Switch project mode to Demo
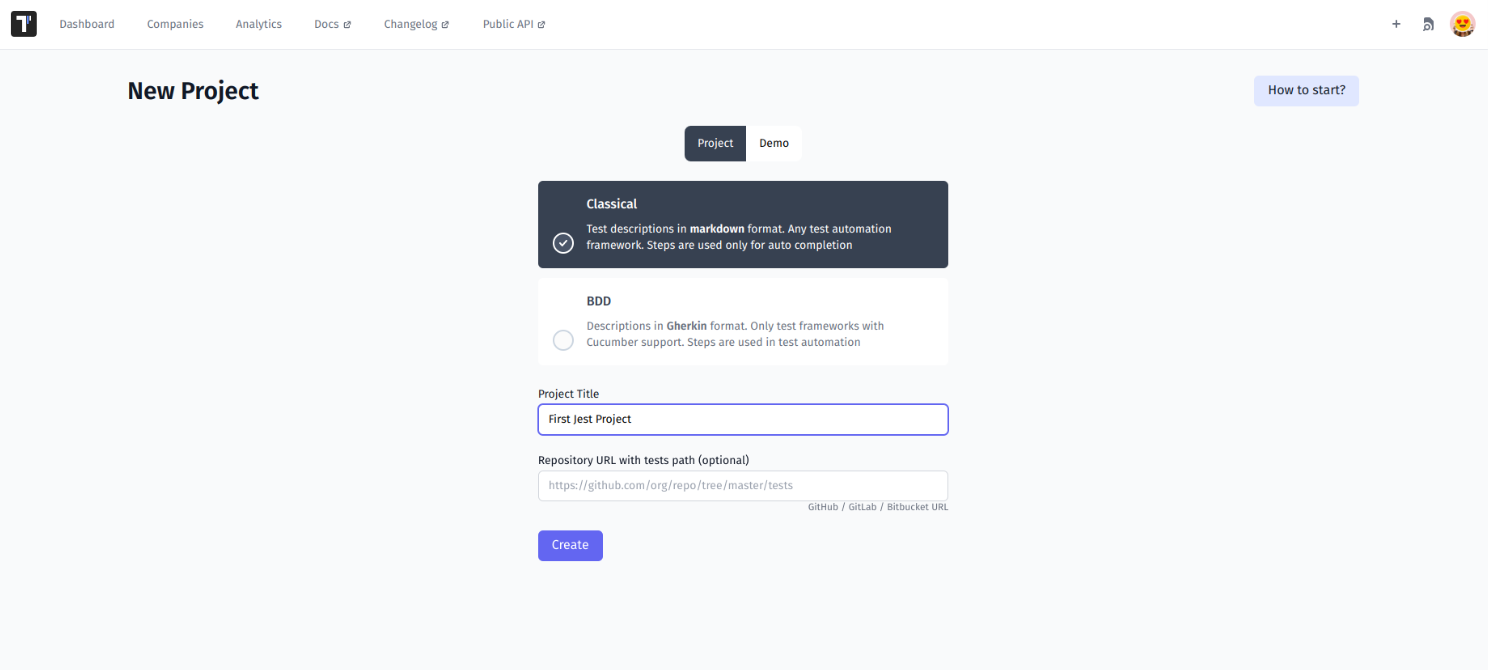The image size is (1488, 670). [773, 143]
